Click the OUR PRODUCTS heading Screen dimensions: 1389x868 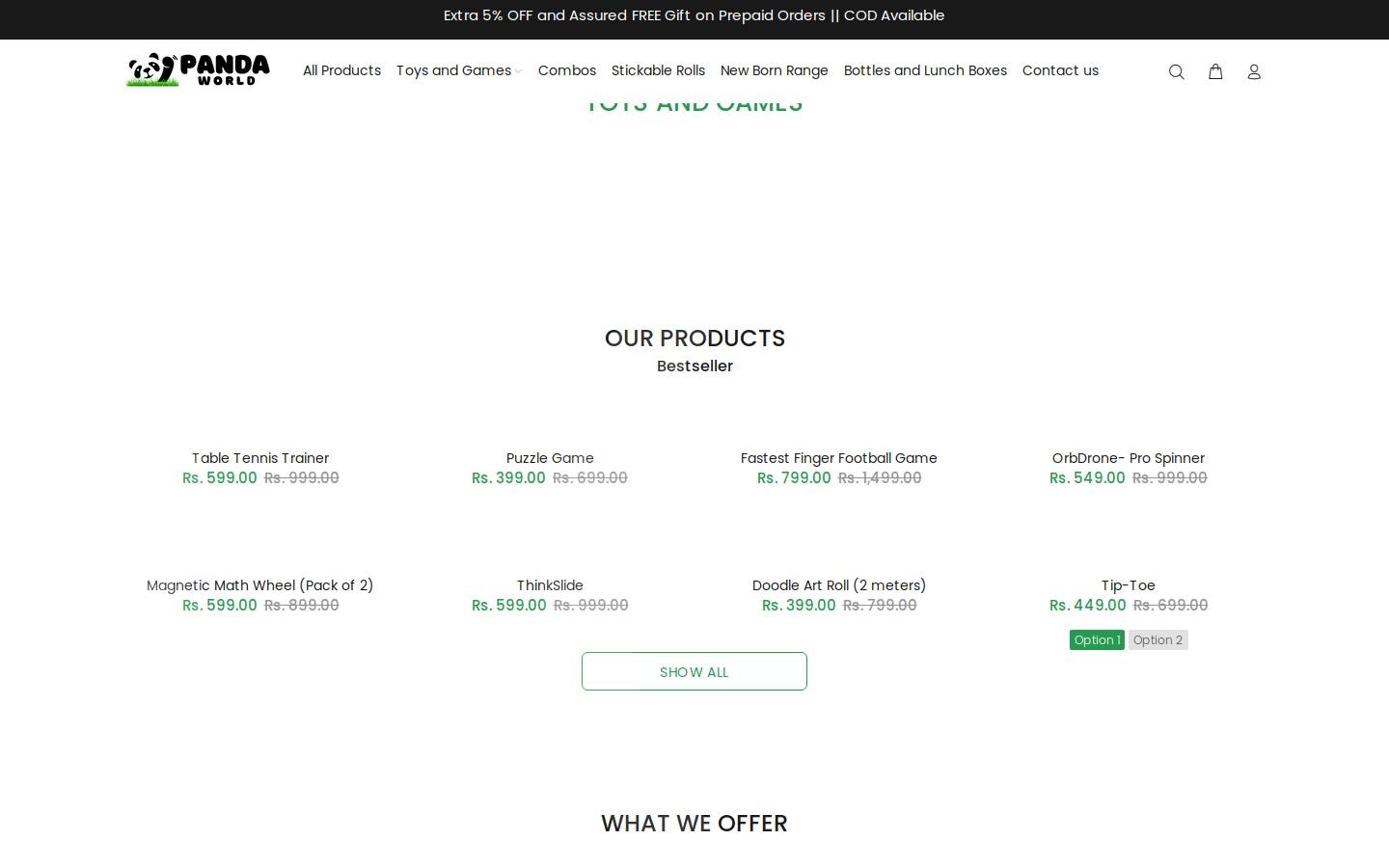tap(694, 338)
